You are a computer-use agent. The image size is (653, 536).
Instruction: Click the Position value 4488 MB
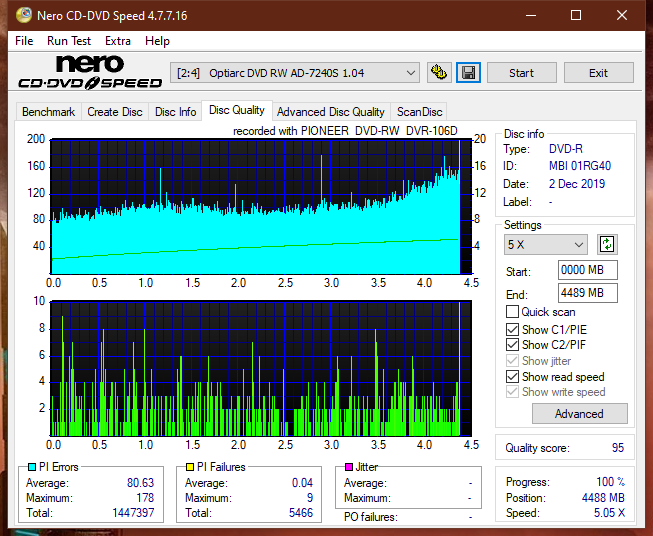[603, 498]
